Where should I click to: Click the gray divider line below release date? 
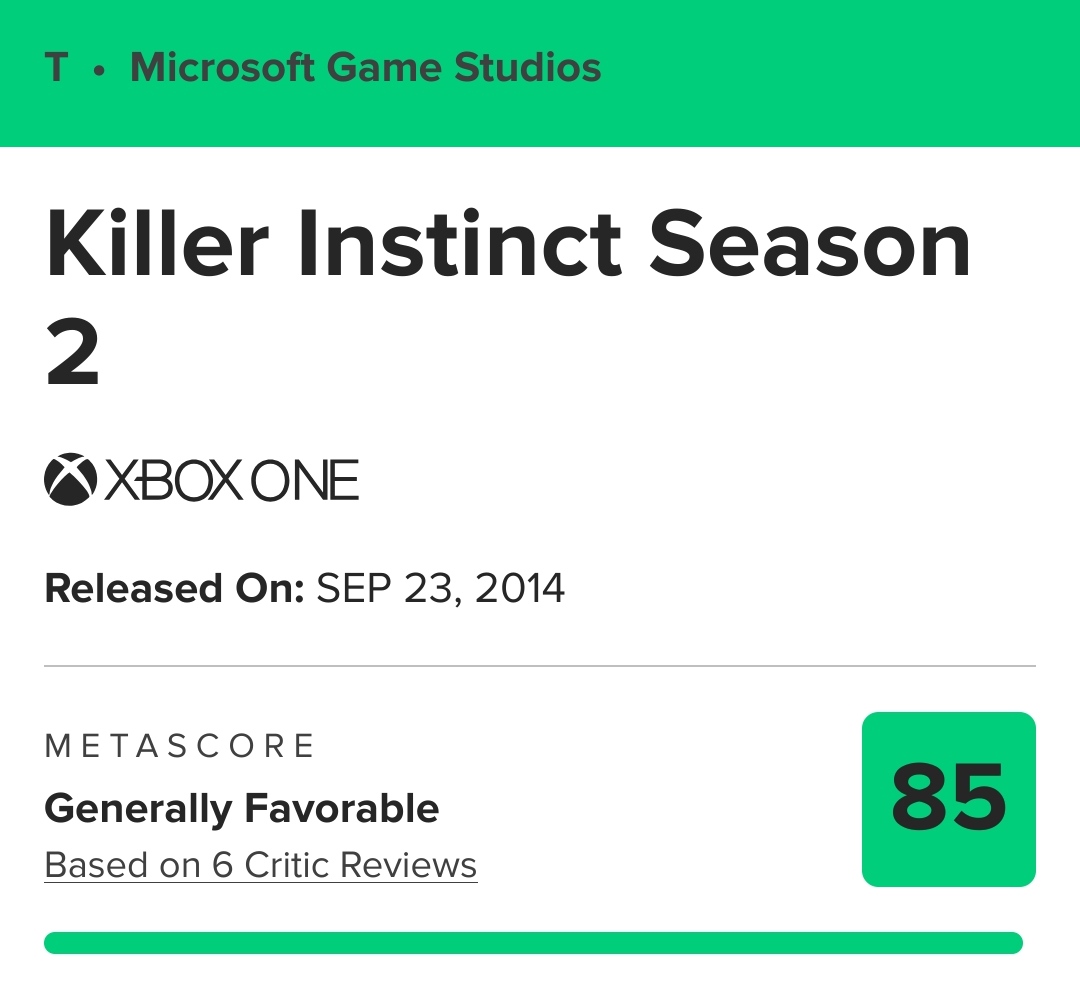coord(540,665)
